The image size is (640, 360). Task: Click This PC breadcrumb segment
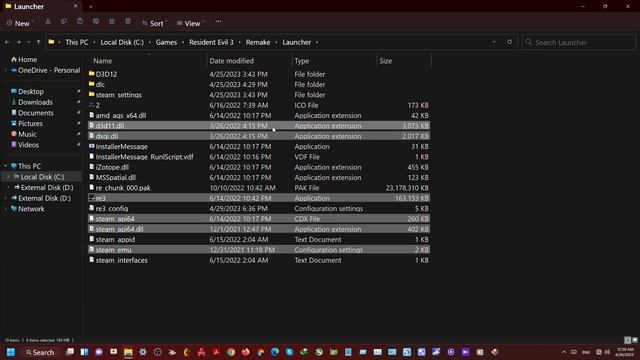(77, 42)
